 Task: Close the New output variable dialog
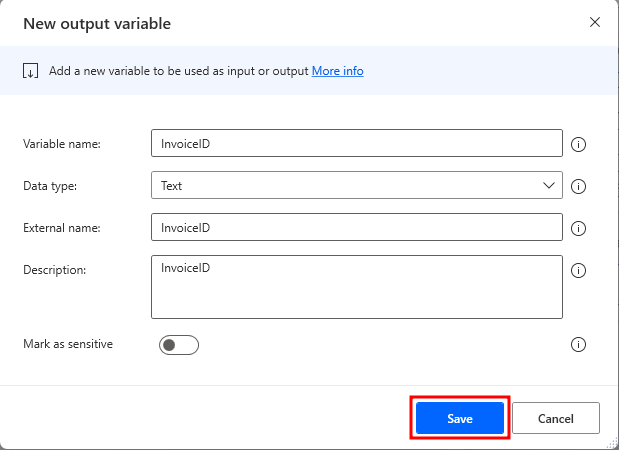coord(595,22)
